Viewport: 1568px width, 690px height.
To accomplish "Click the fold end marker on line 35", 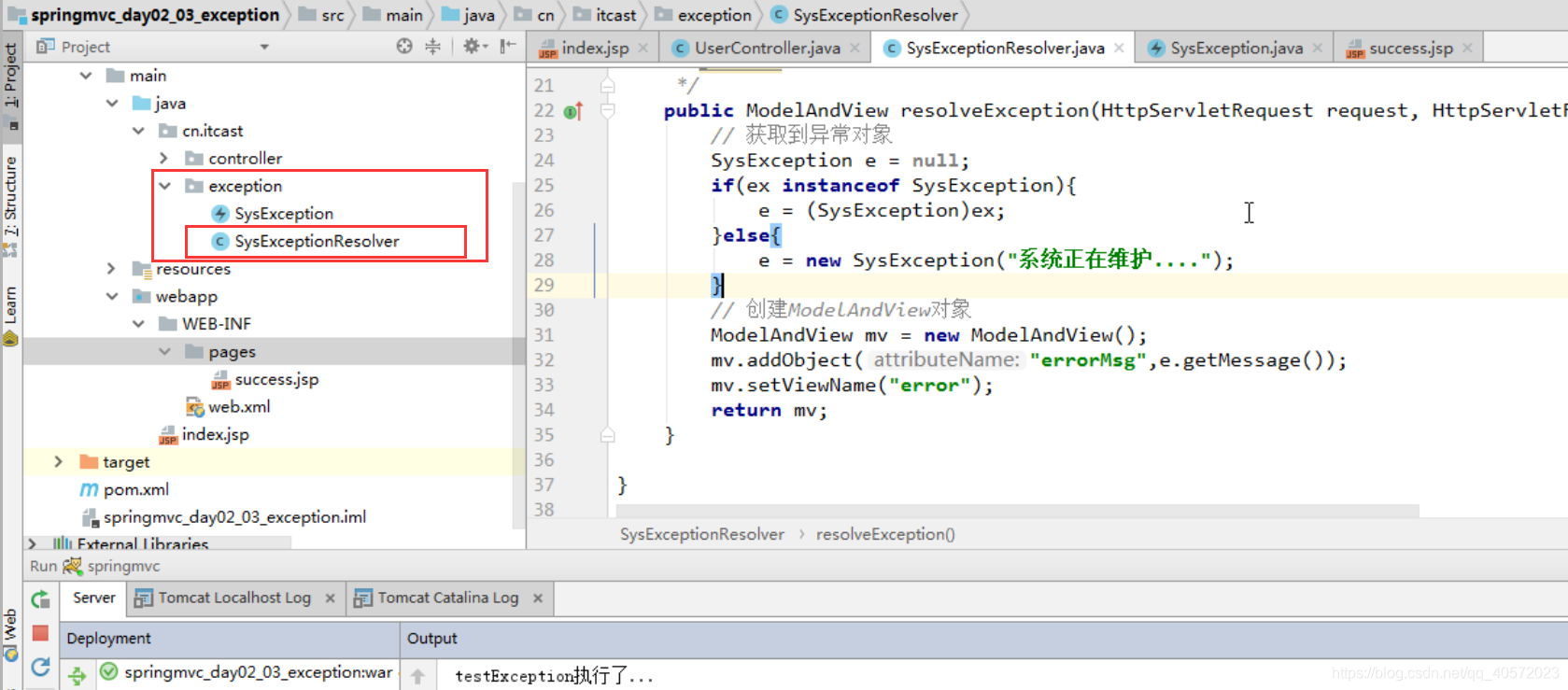I will pyautogui.click(x=608, y=435).
